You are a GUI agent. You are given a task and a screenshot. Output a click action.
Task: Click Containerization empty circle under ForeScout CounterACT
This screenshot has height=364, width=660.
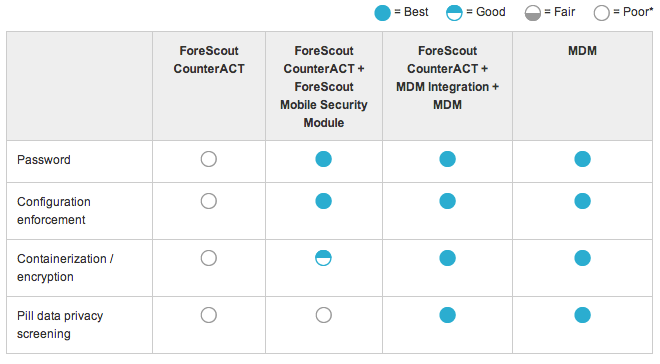point(209,258)
